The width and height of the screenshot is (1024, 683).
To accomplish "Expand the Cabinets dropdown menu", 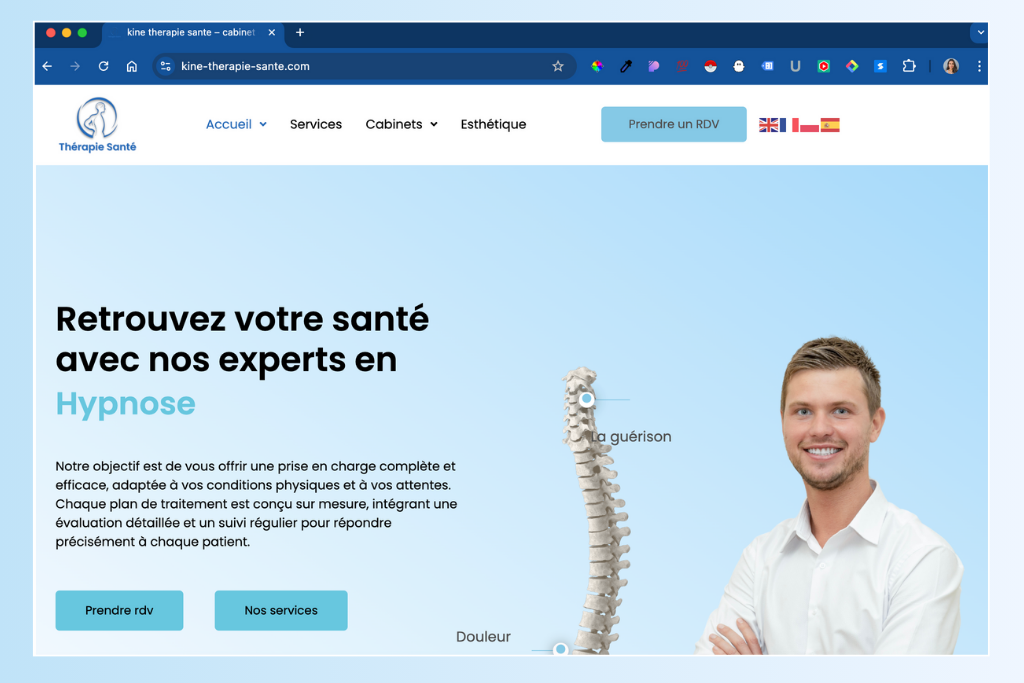I will click(x=401, y=124).
